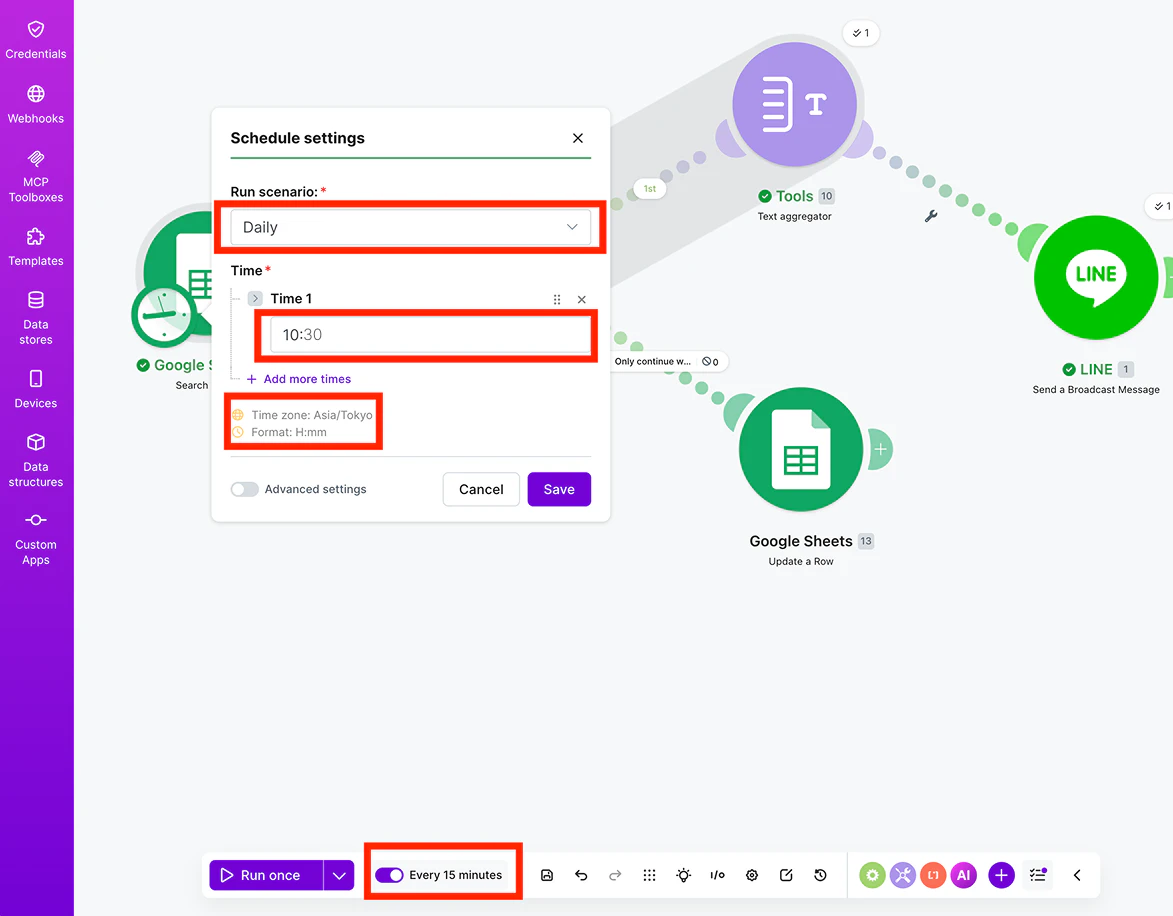Click the green Flow control icon
This screenshot has height=916, width=1173.
(872, 875)
